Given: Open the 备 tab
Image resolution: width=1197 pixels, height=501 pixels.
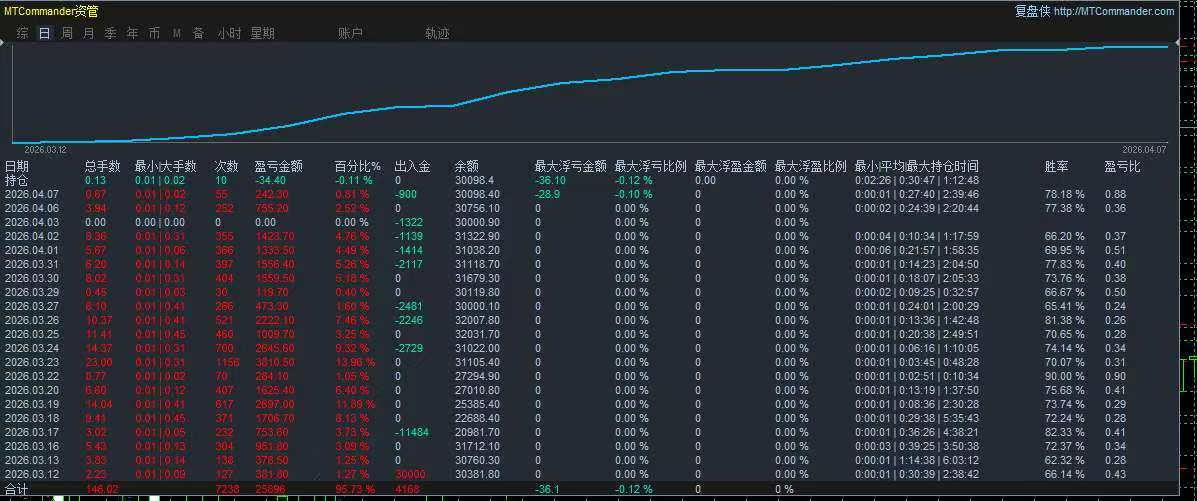Looking at the screenshot, I should coord(198,34).
